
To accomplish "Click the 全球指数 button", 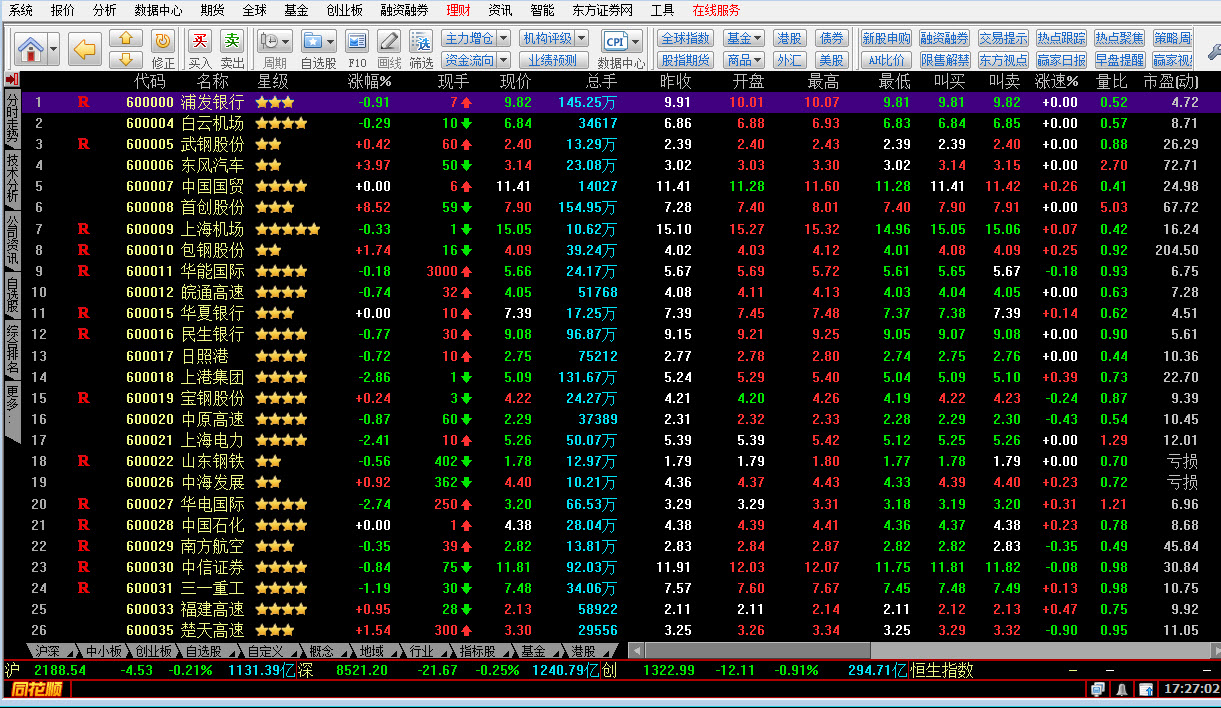I will (685, 38).
